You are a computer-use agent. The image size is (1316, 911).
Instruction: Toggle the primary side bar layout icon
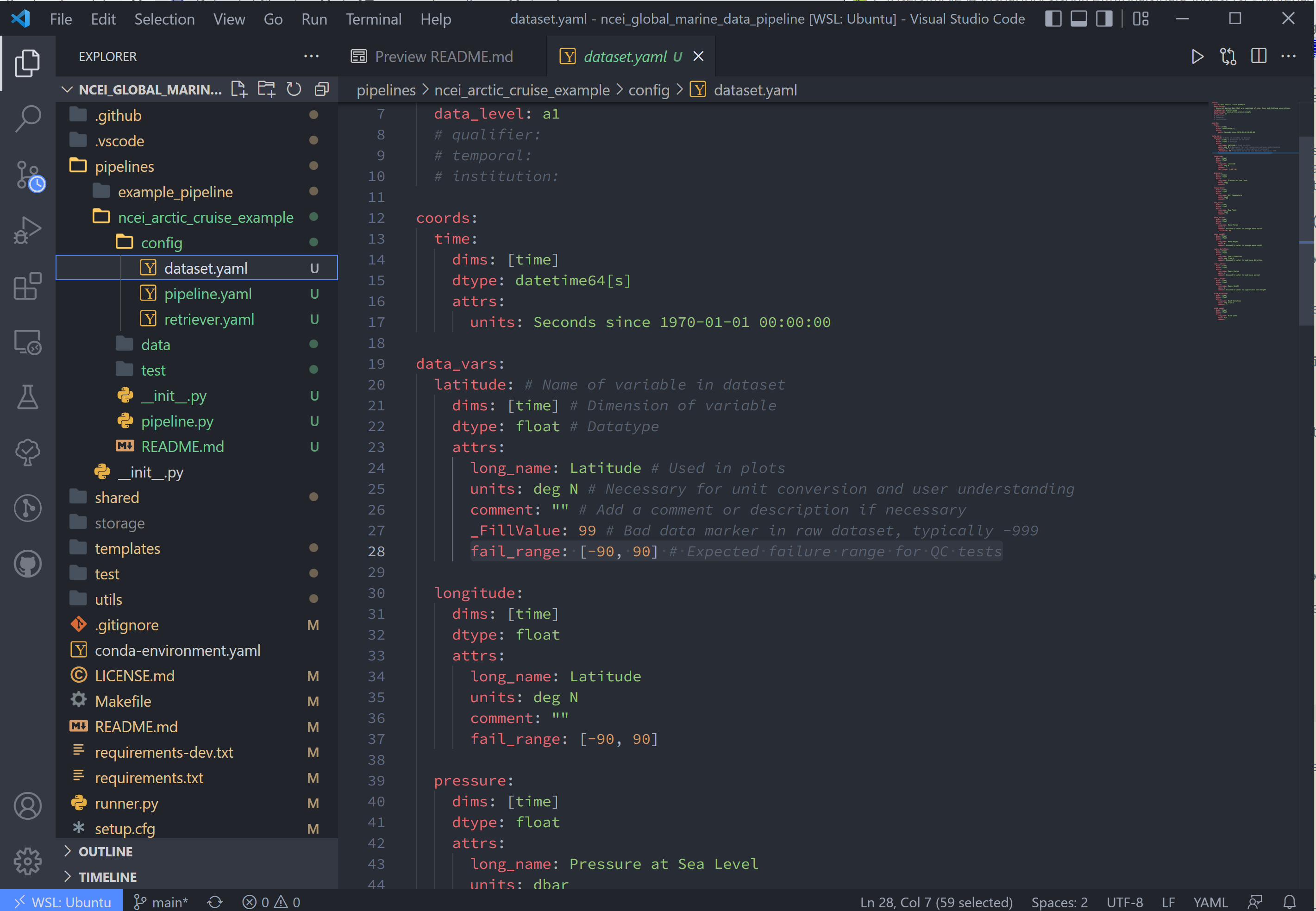[1053, 19]
